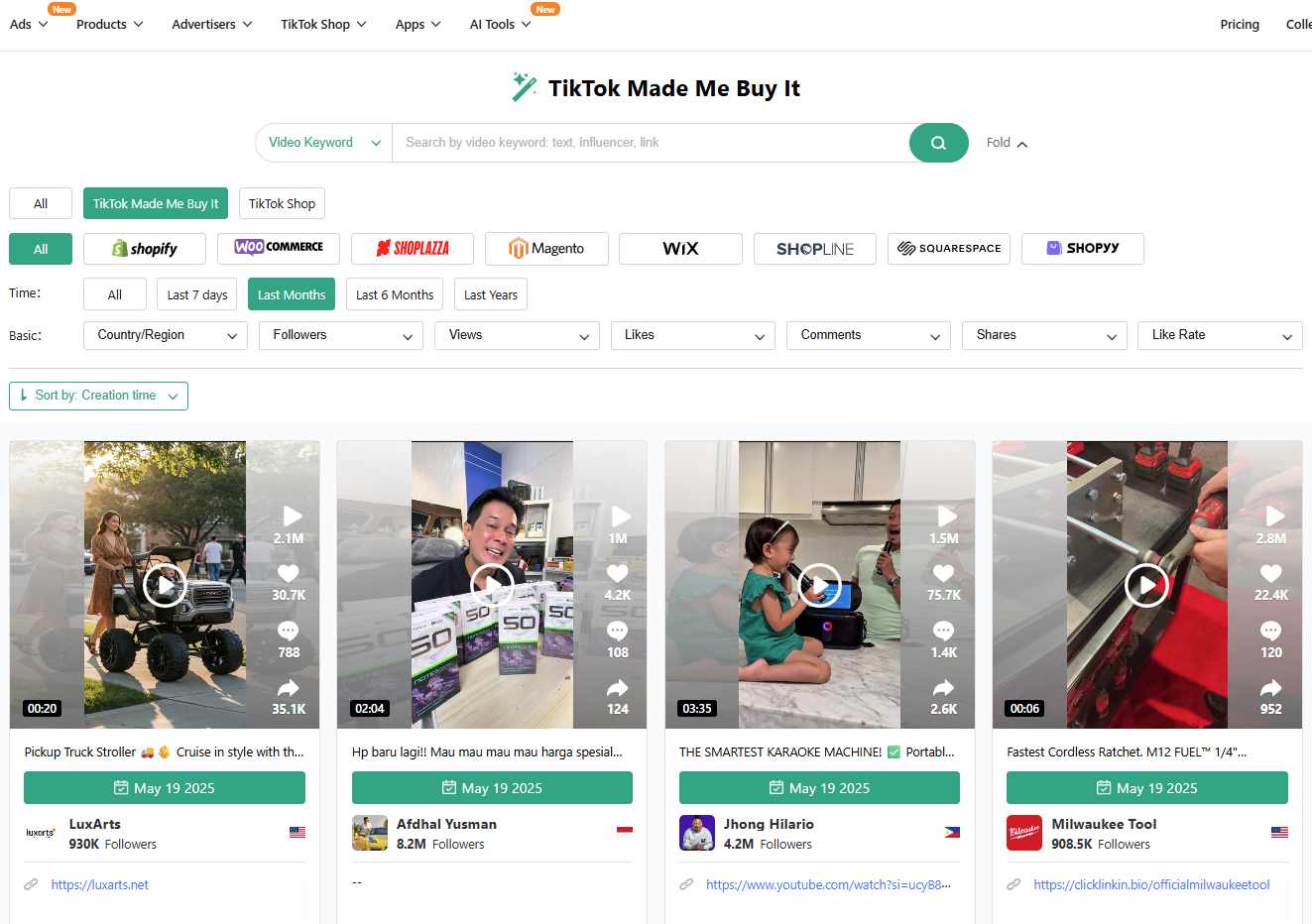Play the Karaoke Machine video
This screenshot has height=924, width=1312.
point(819,586)
